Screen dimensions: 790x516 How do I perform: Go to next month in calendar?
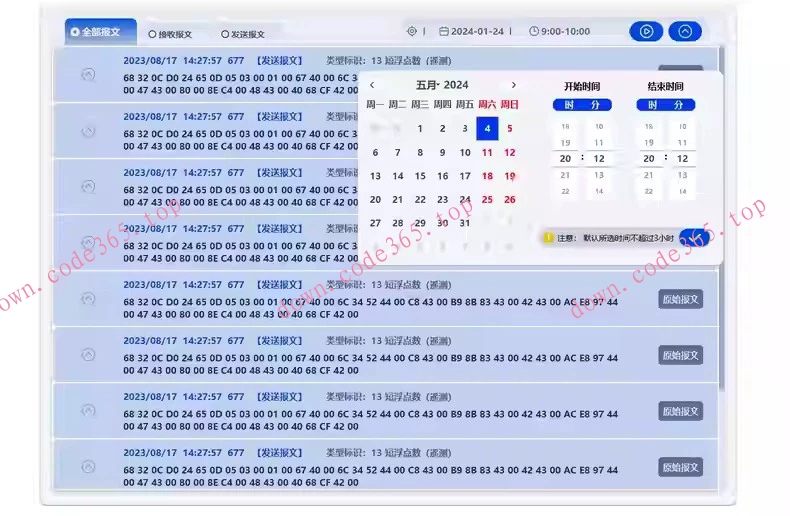pos(513,85)
